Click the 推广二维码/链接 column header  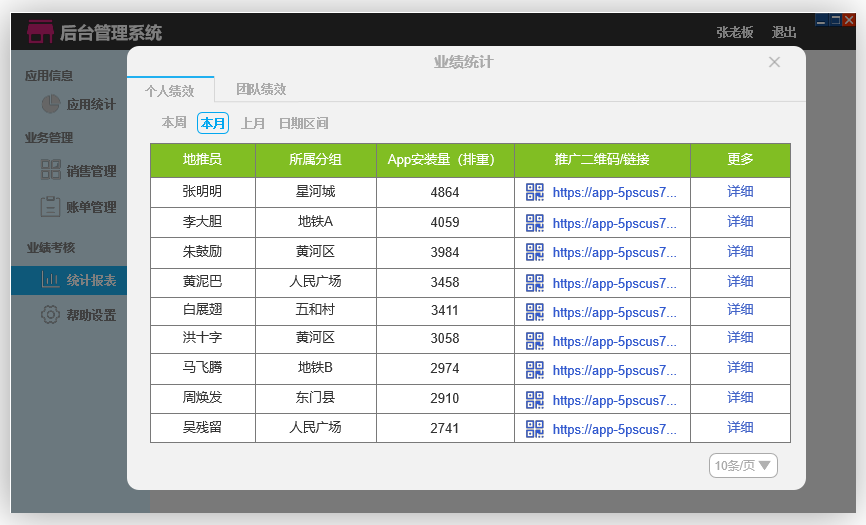click(x=603, y=160)
